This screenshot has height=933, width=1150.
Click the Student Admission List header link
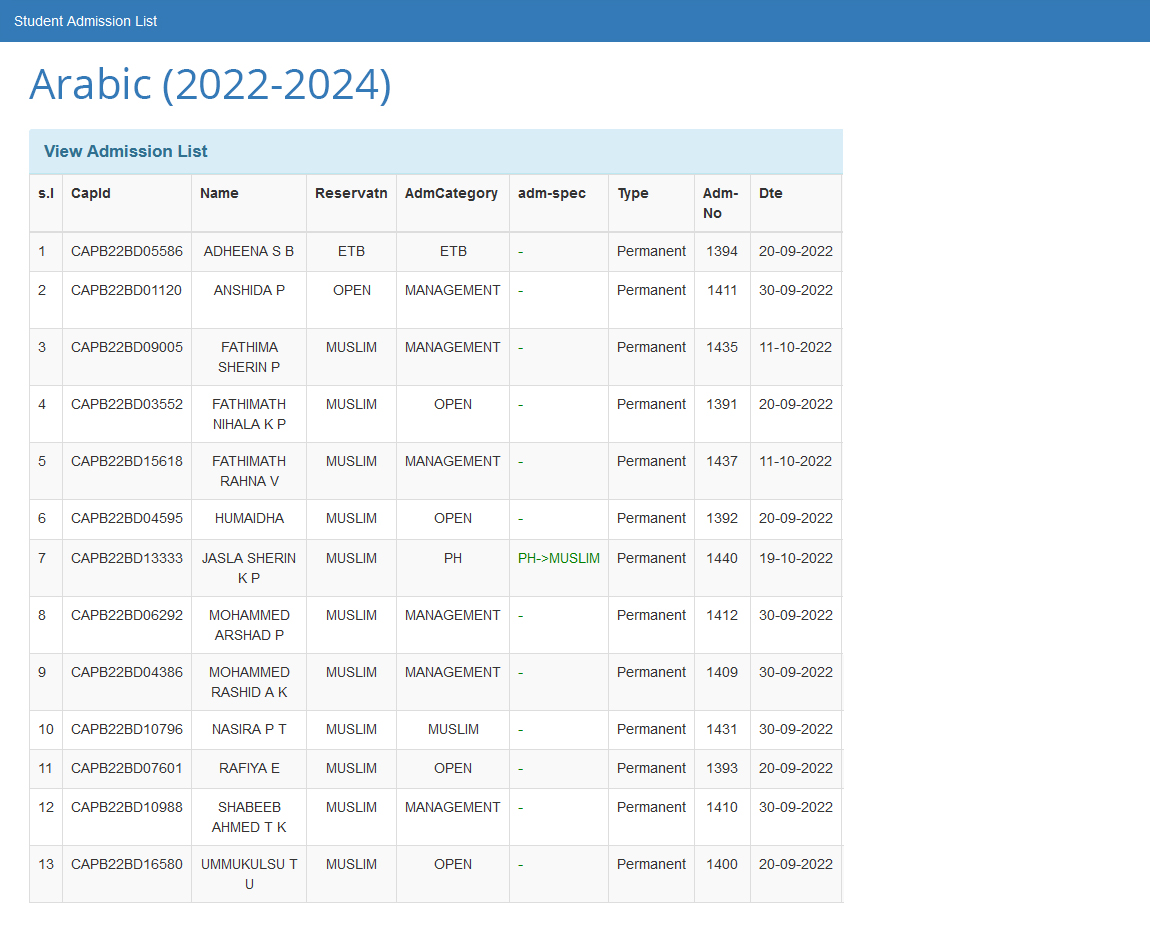(x=85, y=21)
